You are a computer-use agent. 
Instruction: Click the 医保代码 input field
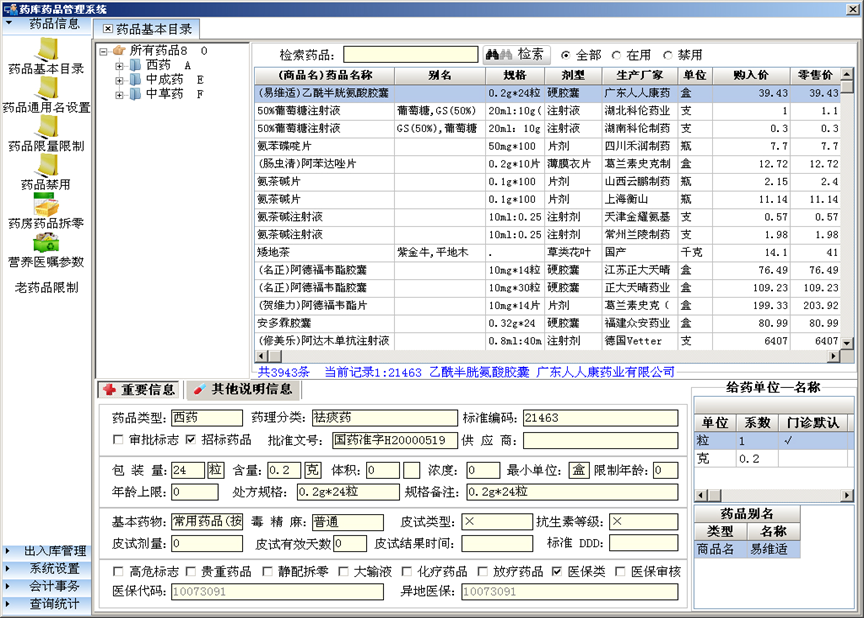[x=277, y=592]
